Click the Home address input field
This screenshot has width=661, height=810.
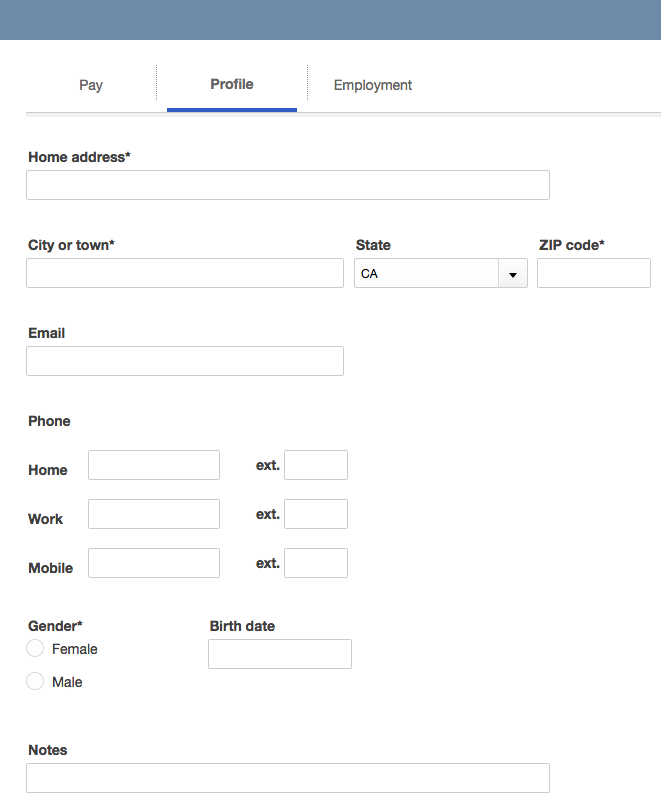pos(288,185)
